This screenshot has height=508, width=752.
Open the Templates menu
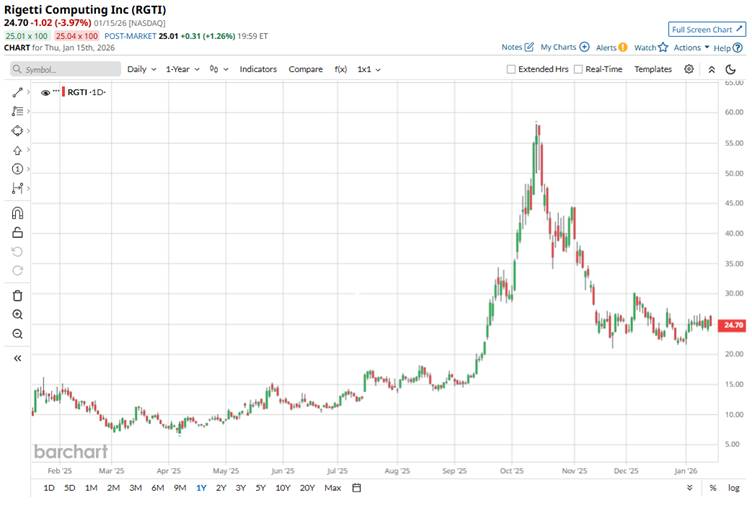click(x=653, y=69)
